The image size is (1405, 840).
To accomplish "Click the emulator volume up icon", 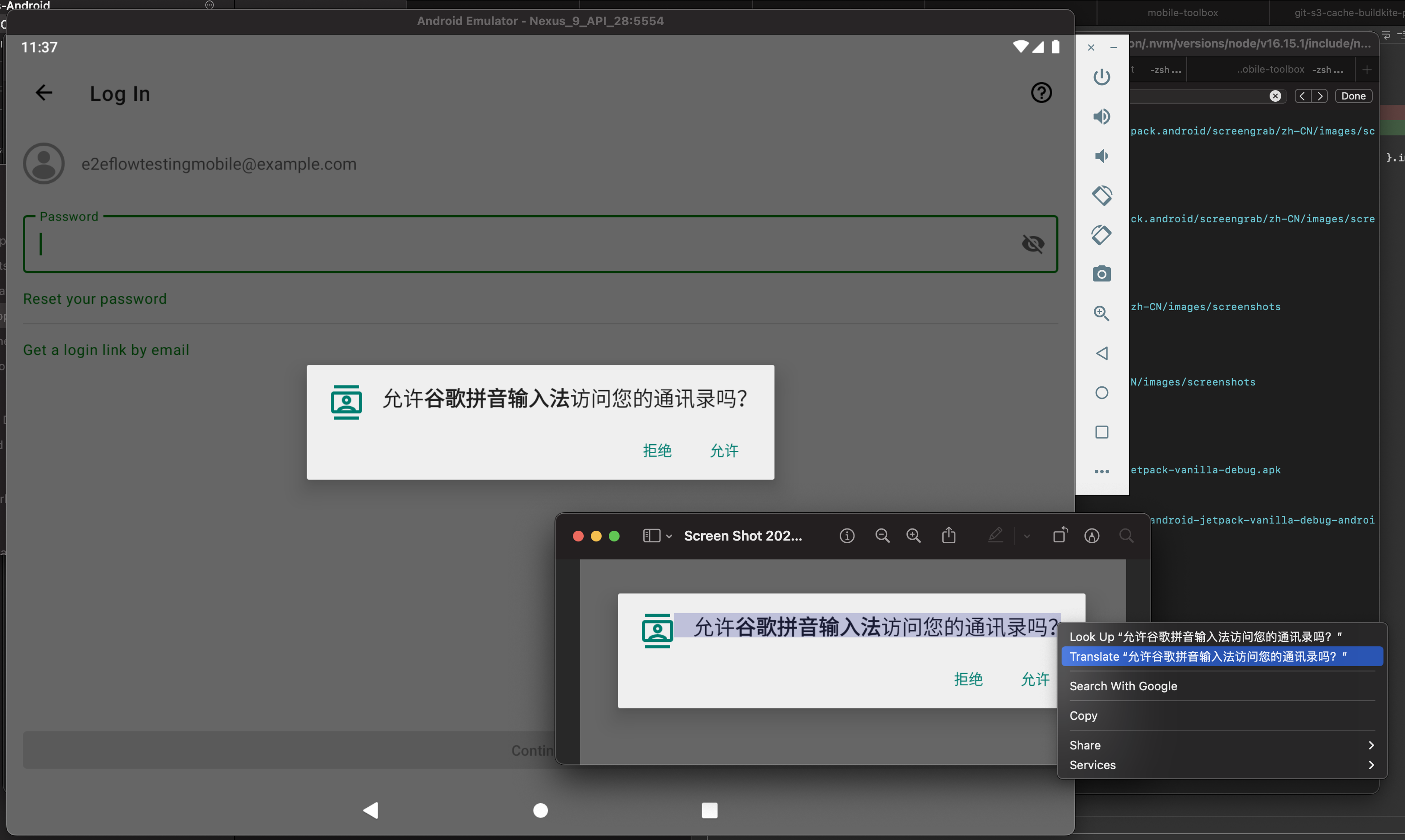I will 1101,117.
